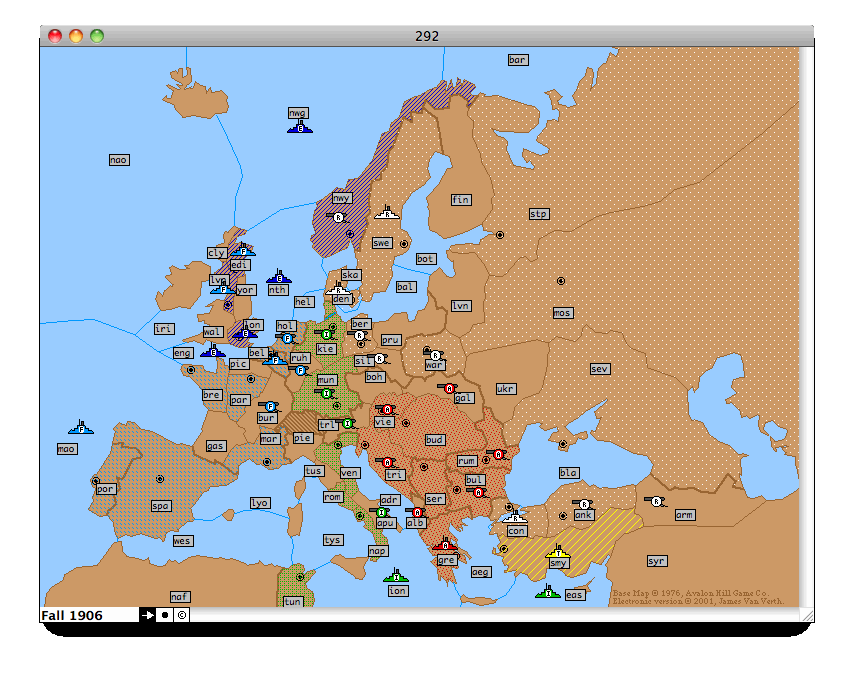Click the window title "292"
854x677 pixels.
[x=427, y=36]
